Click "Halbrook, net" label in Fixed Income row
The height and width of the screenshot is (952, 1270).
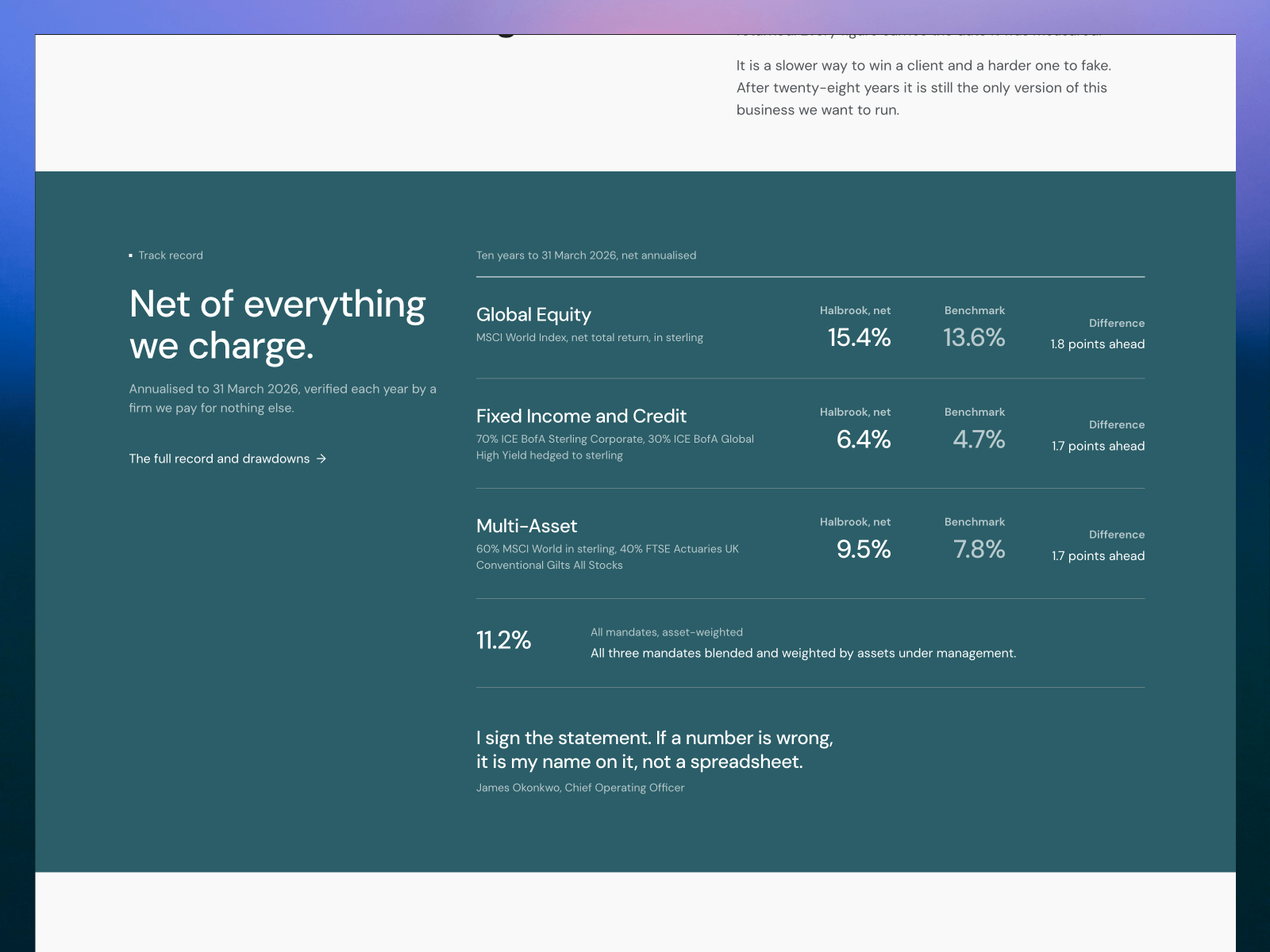pos(855,413)
